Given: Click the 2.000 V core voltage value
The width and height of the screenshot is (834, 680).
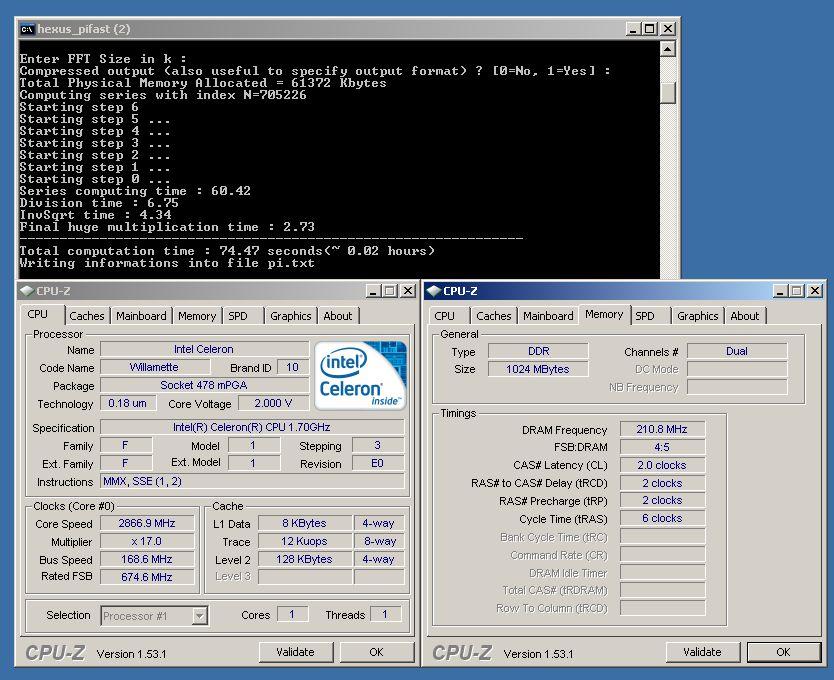Looking at the screenshot, I should pos(273,403).
